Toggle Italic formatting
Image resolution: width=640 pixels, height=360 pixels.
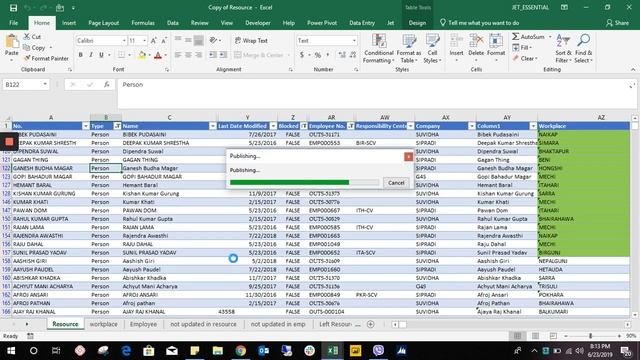click(91, 55)
